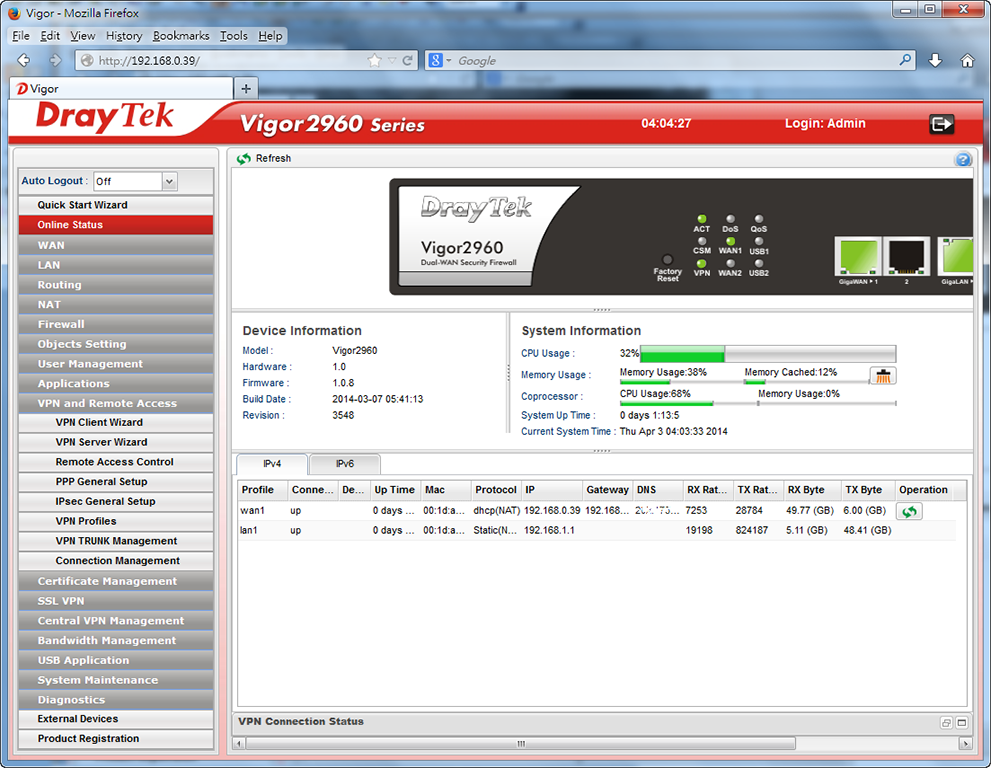Collapse the VPN and Remote Access section
The width and height of the screenshot is (991, 768).
[x=116, y=403]
